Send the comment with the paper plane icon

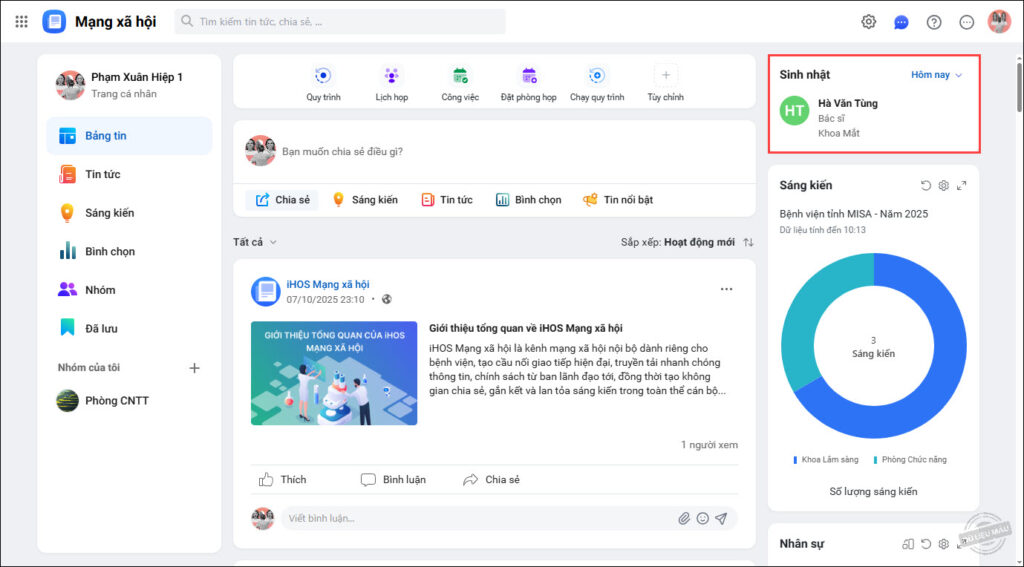721,519
